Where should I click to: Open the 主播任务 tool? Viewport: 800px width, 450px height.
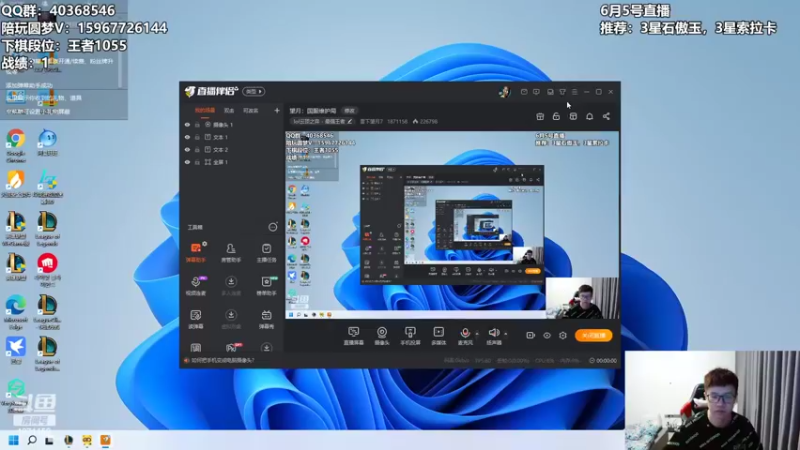pos(266,253)
